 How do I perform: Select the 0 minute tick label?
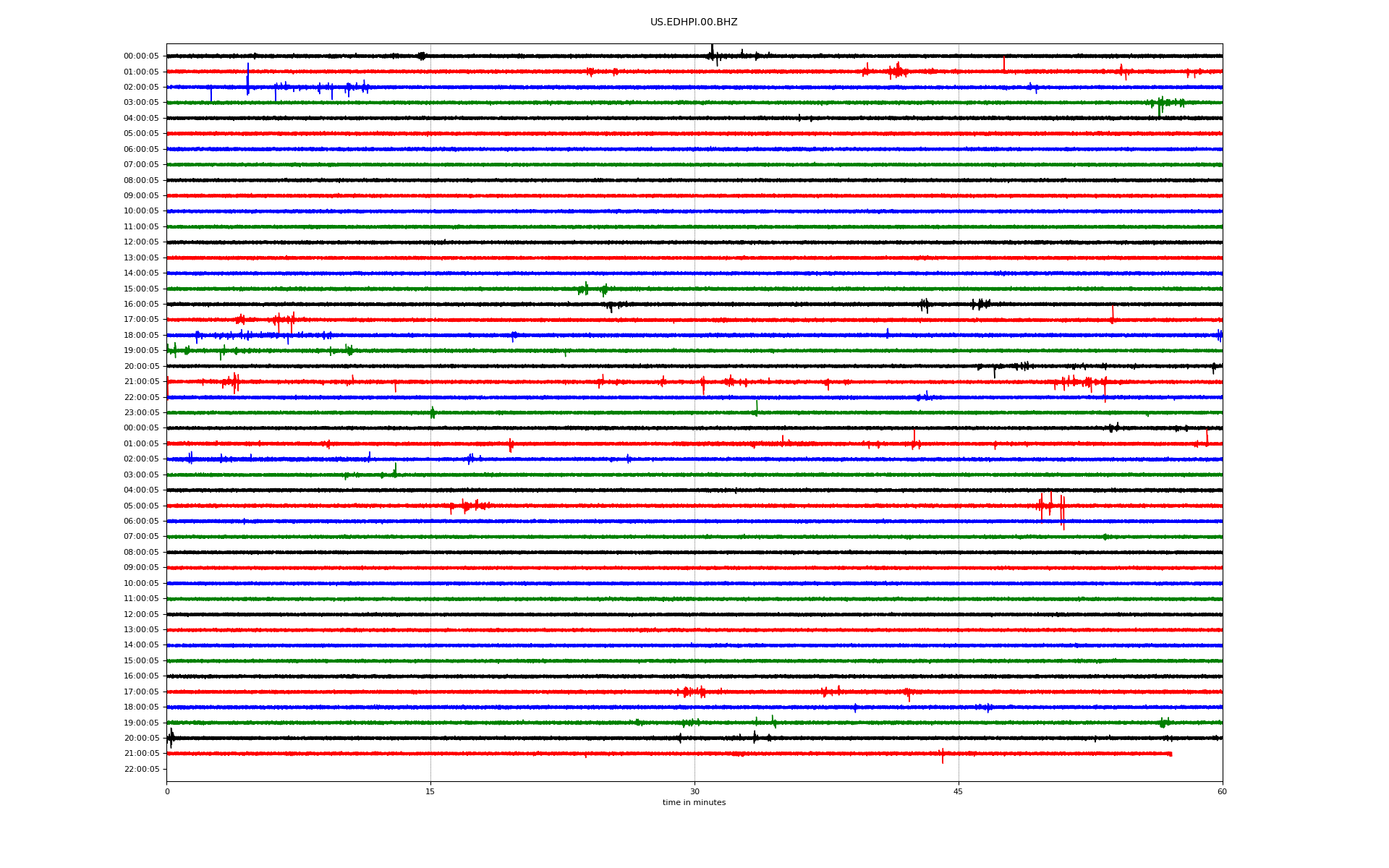[x=167, y=791]
